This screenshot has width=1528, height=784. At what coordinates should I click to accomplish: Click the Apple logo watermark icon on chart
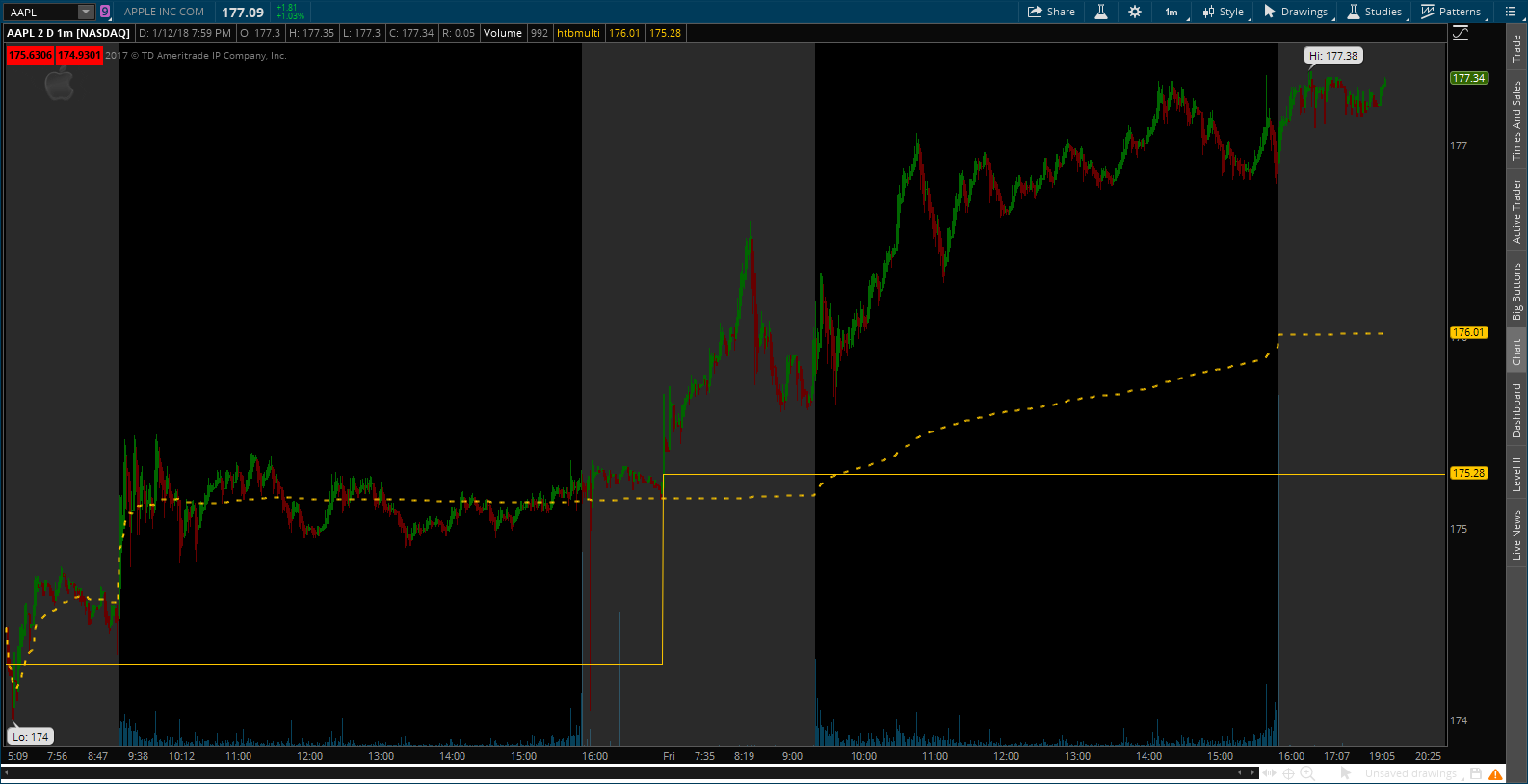60,84
